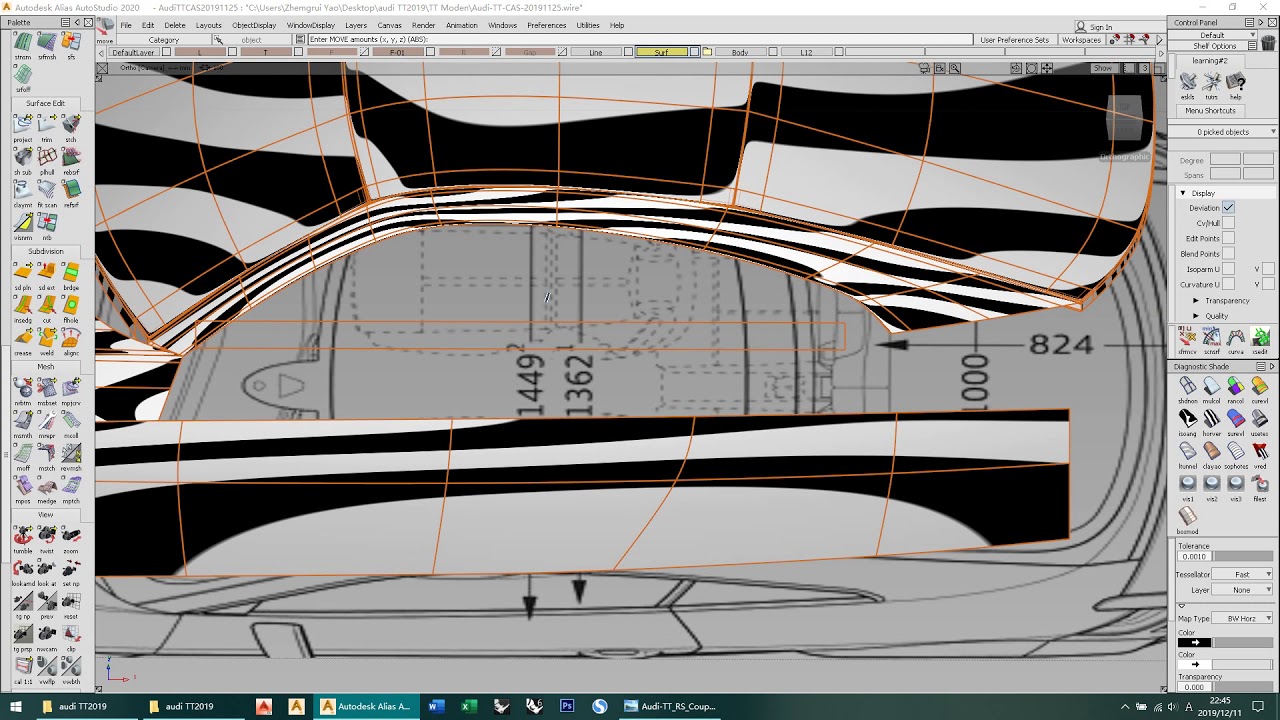The width and height of the screenshot is (1280, 720).
Task: Choose the horver diagnostic shade icon
Action: point(1212,418)
